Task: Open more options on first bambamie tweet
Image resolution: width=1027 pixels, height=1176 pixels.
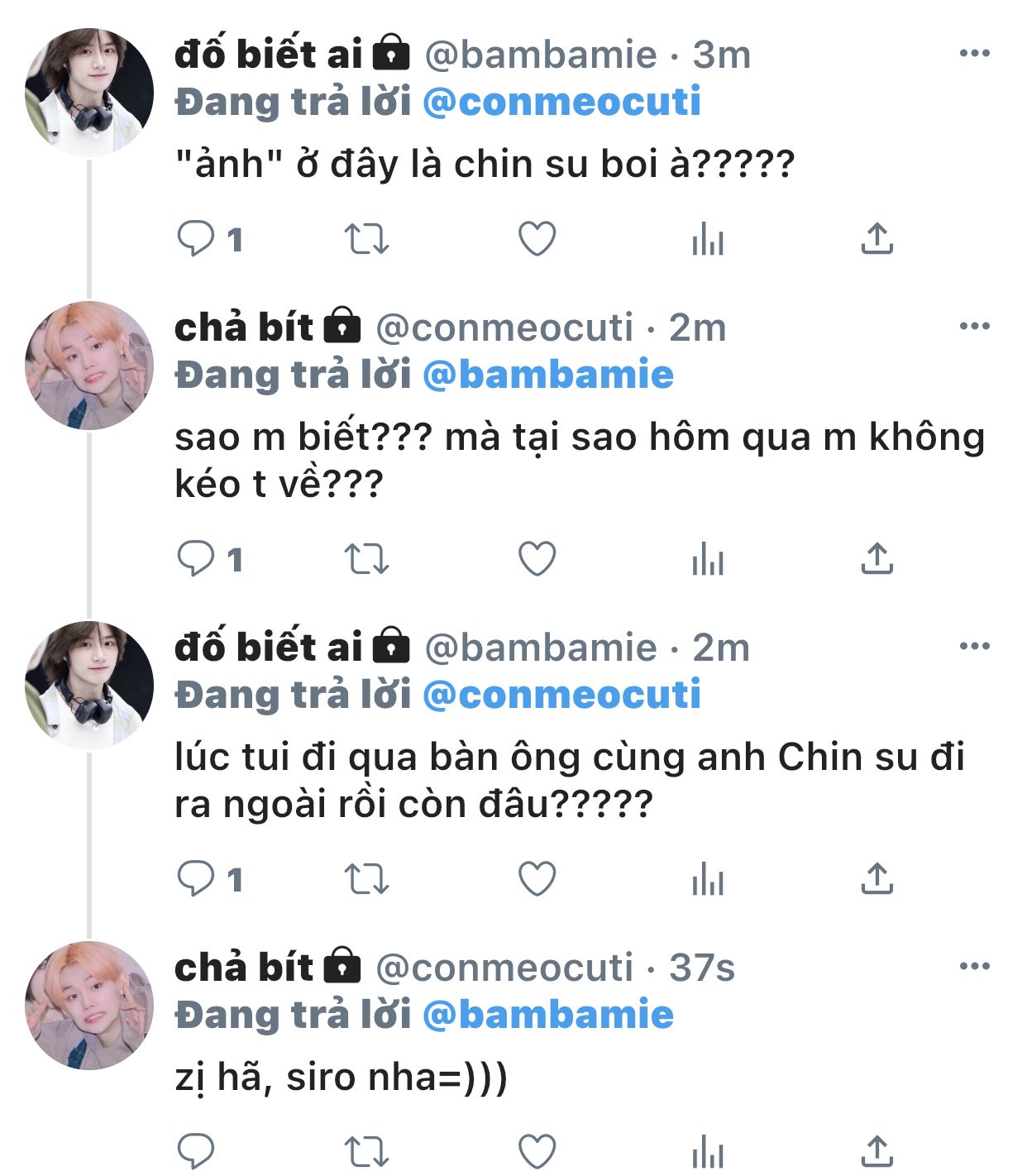Action: pyautogui.click(x=975, y=54)
